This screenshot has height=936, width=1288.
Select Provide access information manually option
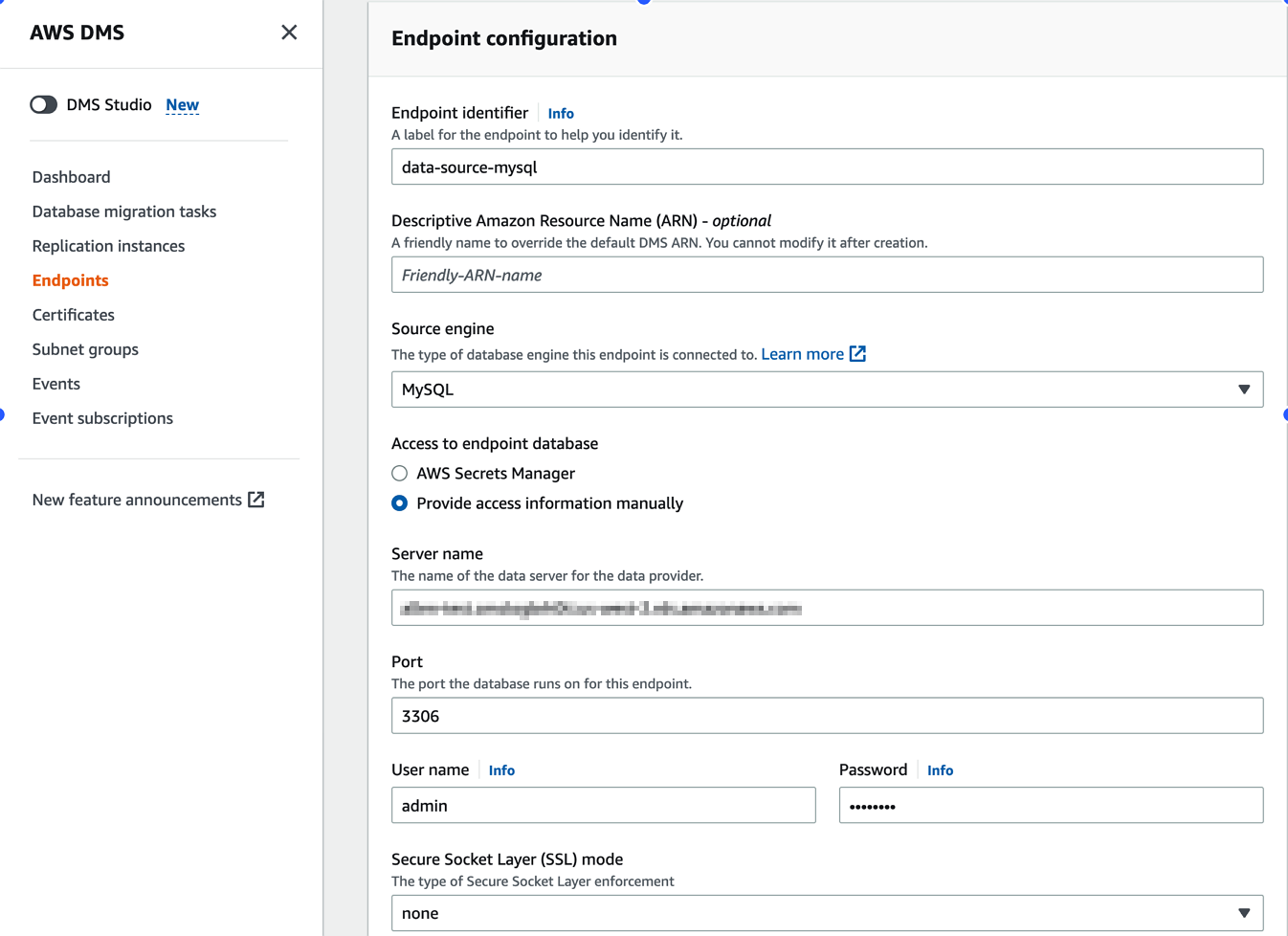400,503
